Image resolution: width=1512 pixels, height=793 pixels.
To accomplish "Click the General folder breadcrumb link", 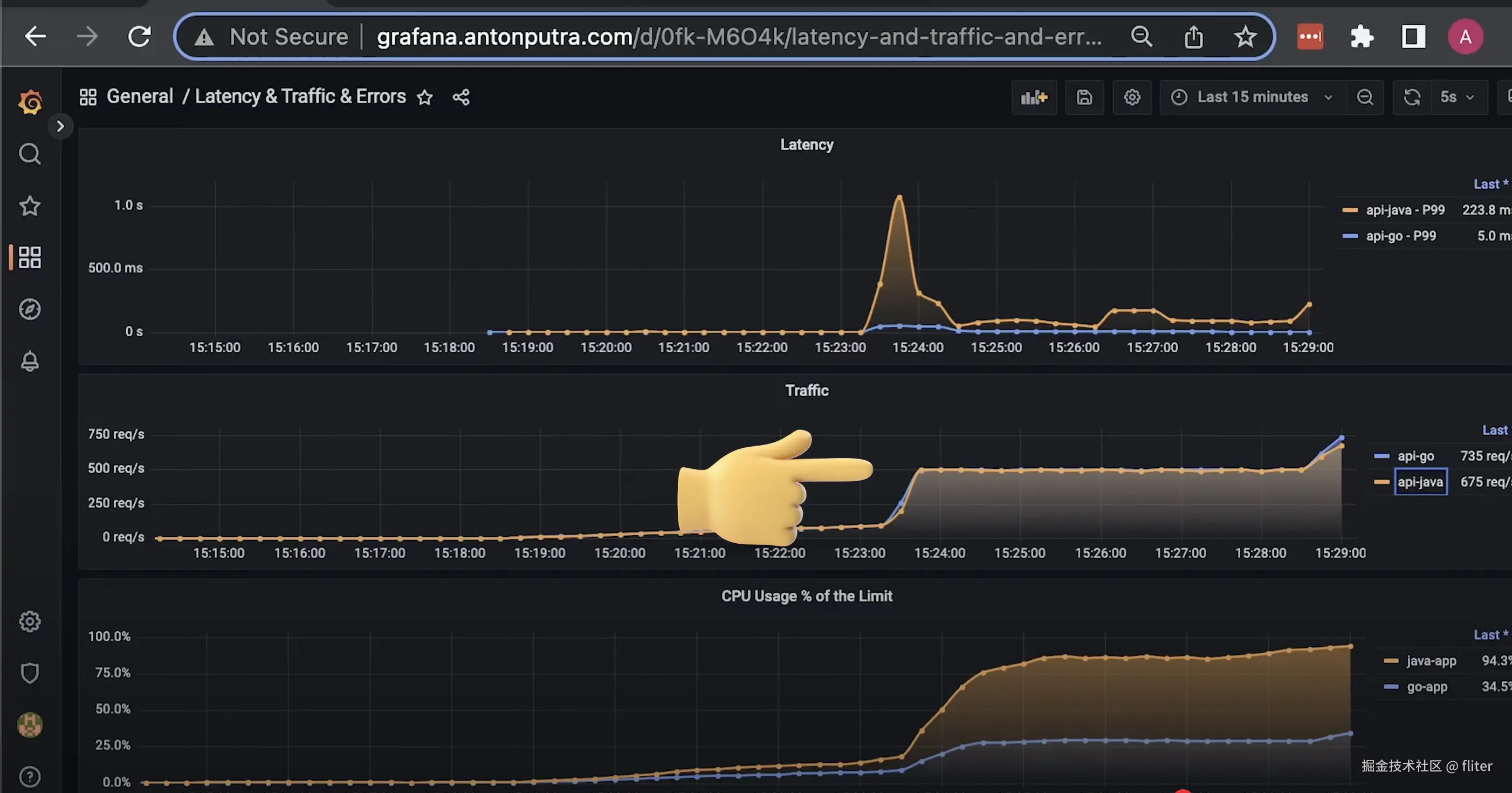I will [140, 97].
